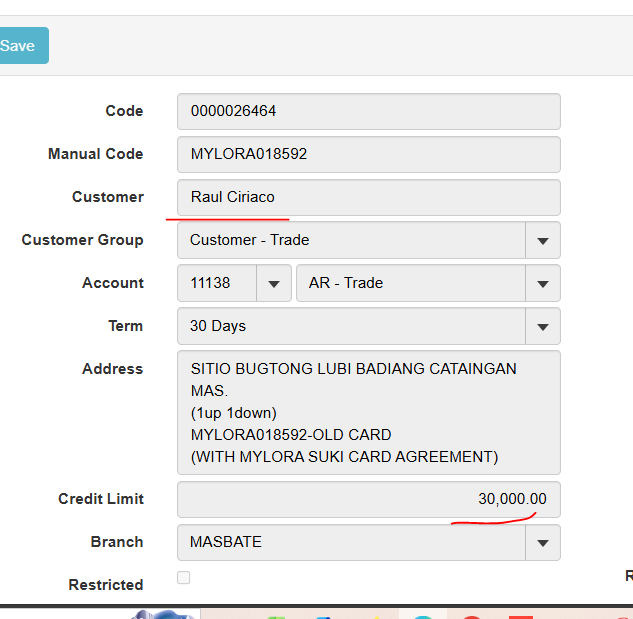Click the Customer Group label
The image size is (633, 619).
pyautogui.click(x=82, y=240)
